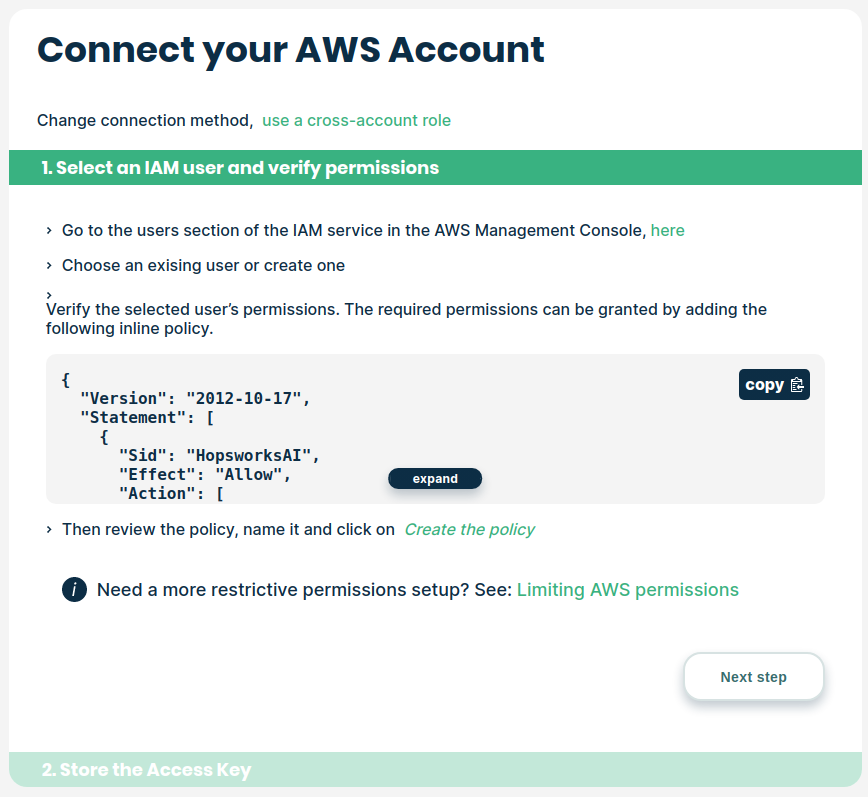Click the "Change connection method," label
868x797 pixels.
pyautogui.click(x=145, y=121)
